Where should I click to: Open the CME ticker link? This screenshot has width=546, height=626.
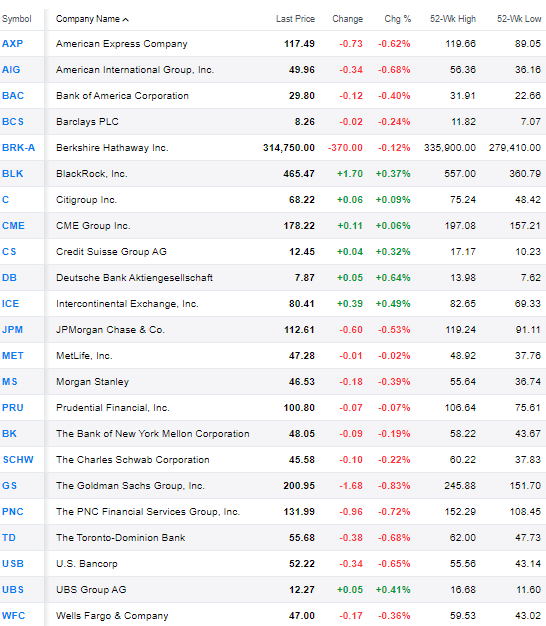click(13, 226)
